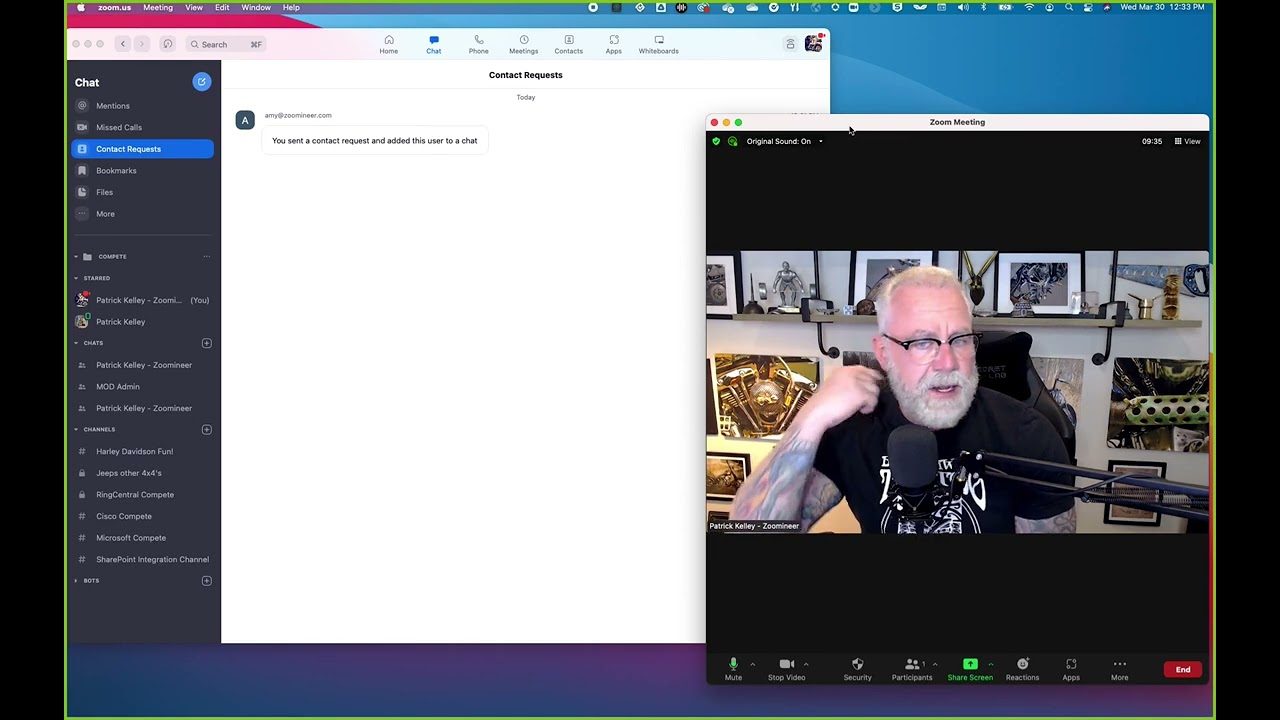Open the Window menu

[256, 7]
